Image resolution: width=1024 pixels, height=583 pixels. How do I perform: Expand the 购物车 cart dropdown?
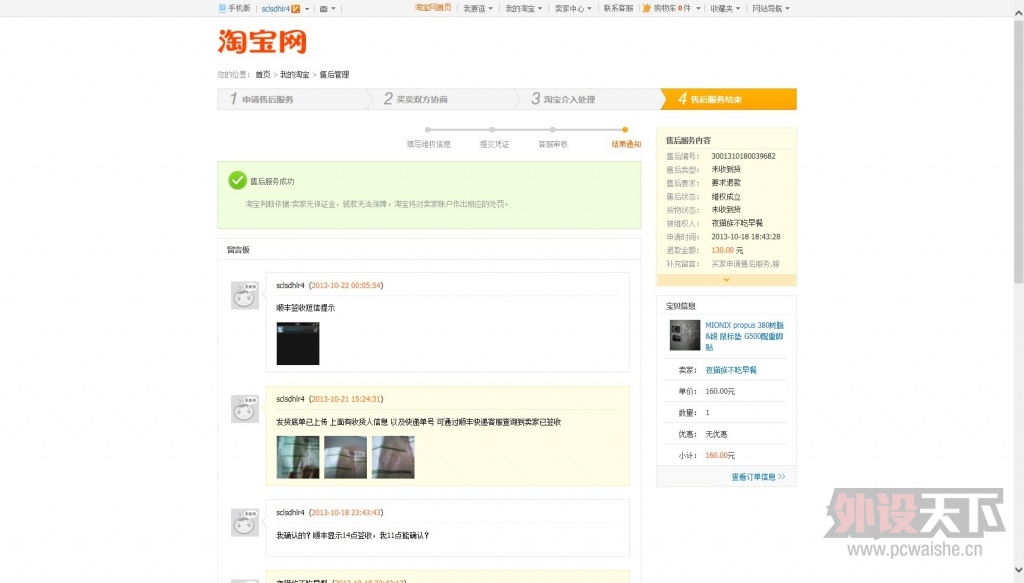coord(698,9)
